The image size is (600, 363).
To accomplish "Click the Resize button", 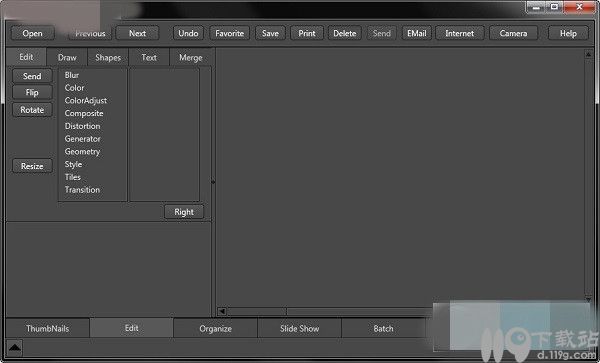I will click(x=32, y=166).
